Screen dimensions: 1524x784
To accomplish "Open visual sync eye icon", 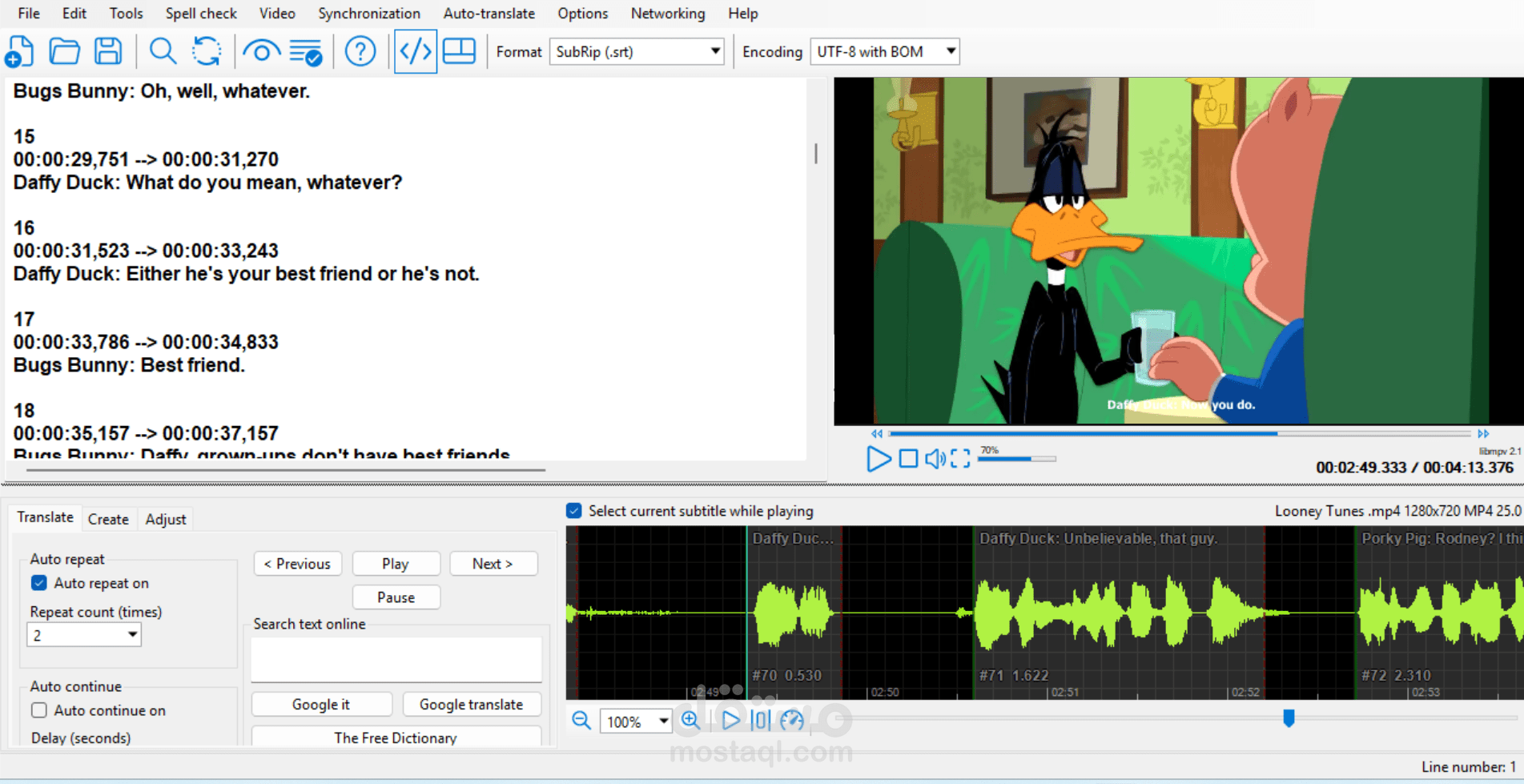I will click(x=261, y=52).
